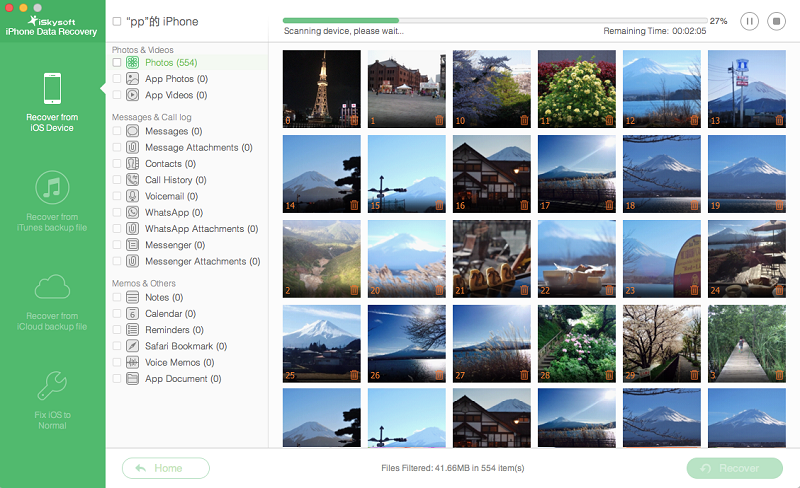Select Voicemail (0) label
This screenshot has width=800, height=488.
(171, 196)
